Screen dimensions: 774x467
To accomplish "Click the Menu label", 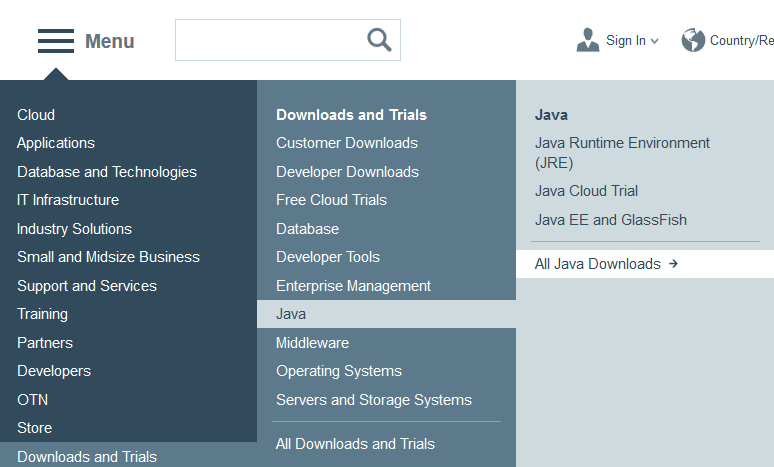I will [110, 41].
